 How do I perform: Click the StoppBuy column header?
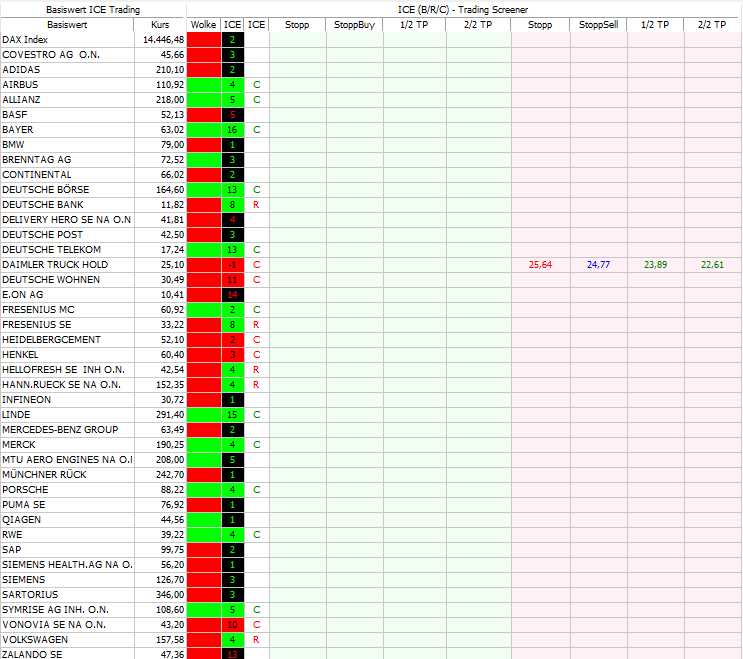354,25
